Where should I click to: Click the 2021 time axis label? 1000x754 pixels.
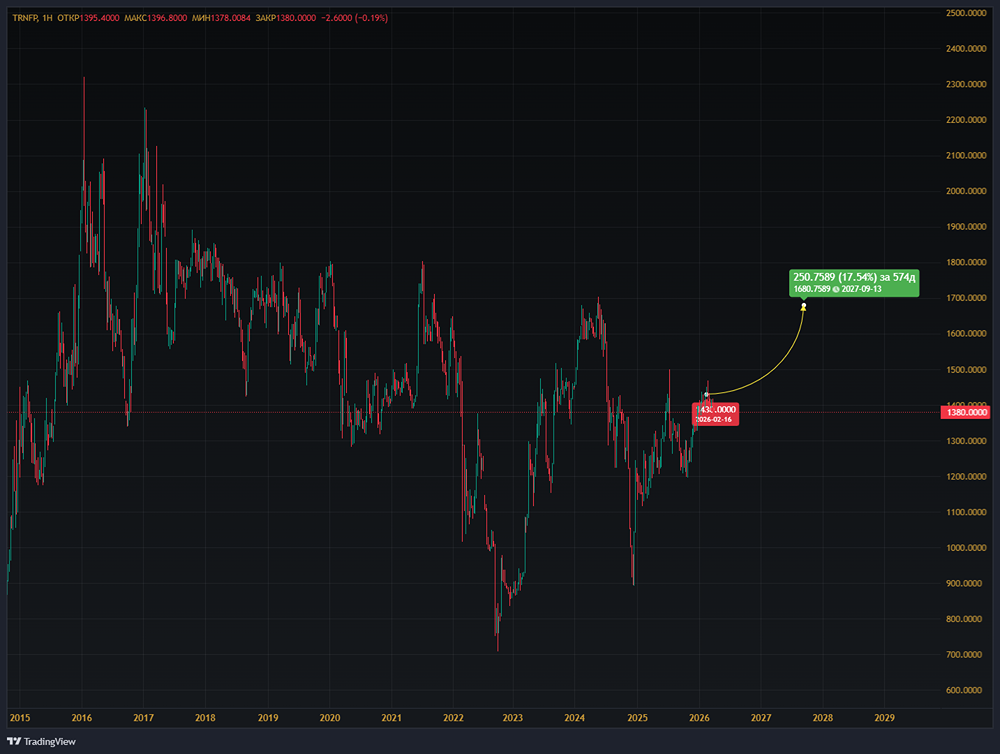coord(392,718)
